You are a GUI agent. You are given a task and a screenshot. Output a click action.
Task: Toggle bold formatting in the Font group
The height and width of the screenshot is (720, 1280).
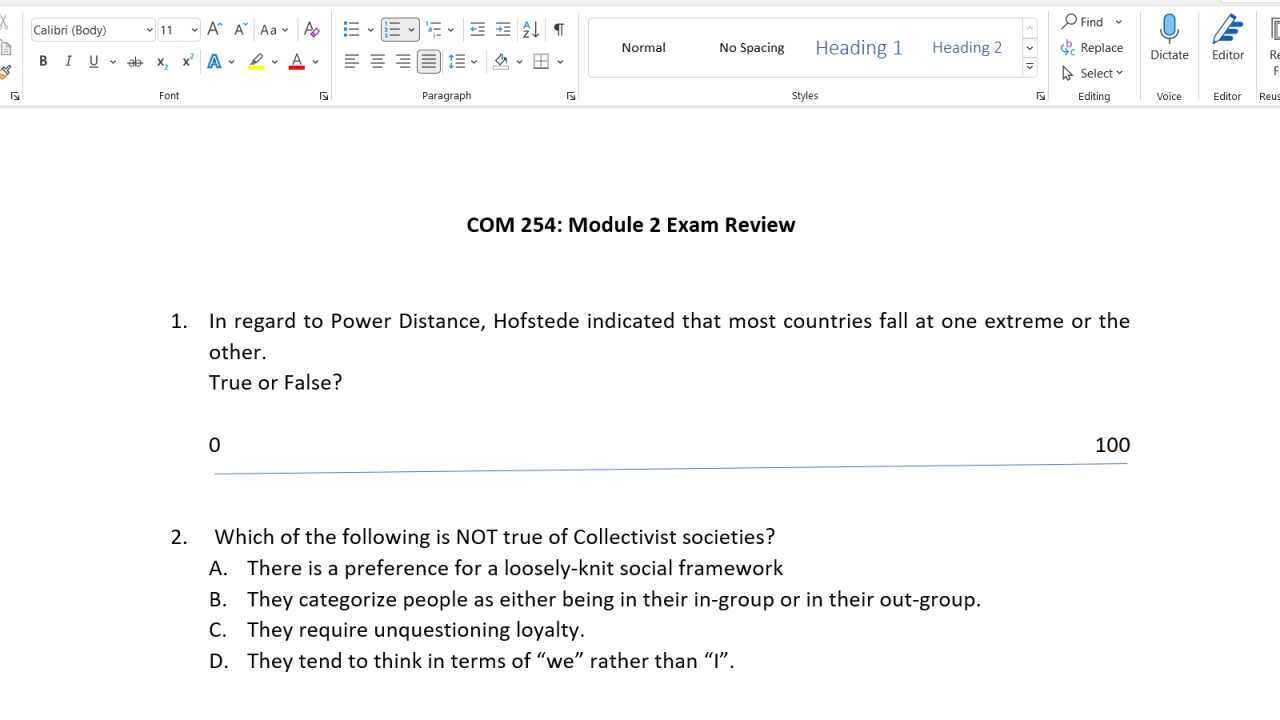[43, 61]
